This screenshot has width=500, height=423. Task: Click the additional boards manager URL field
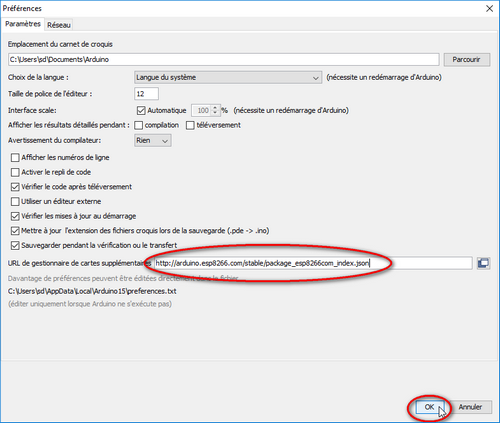coord(313,263)
